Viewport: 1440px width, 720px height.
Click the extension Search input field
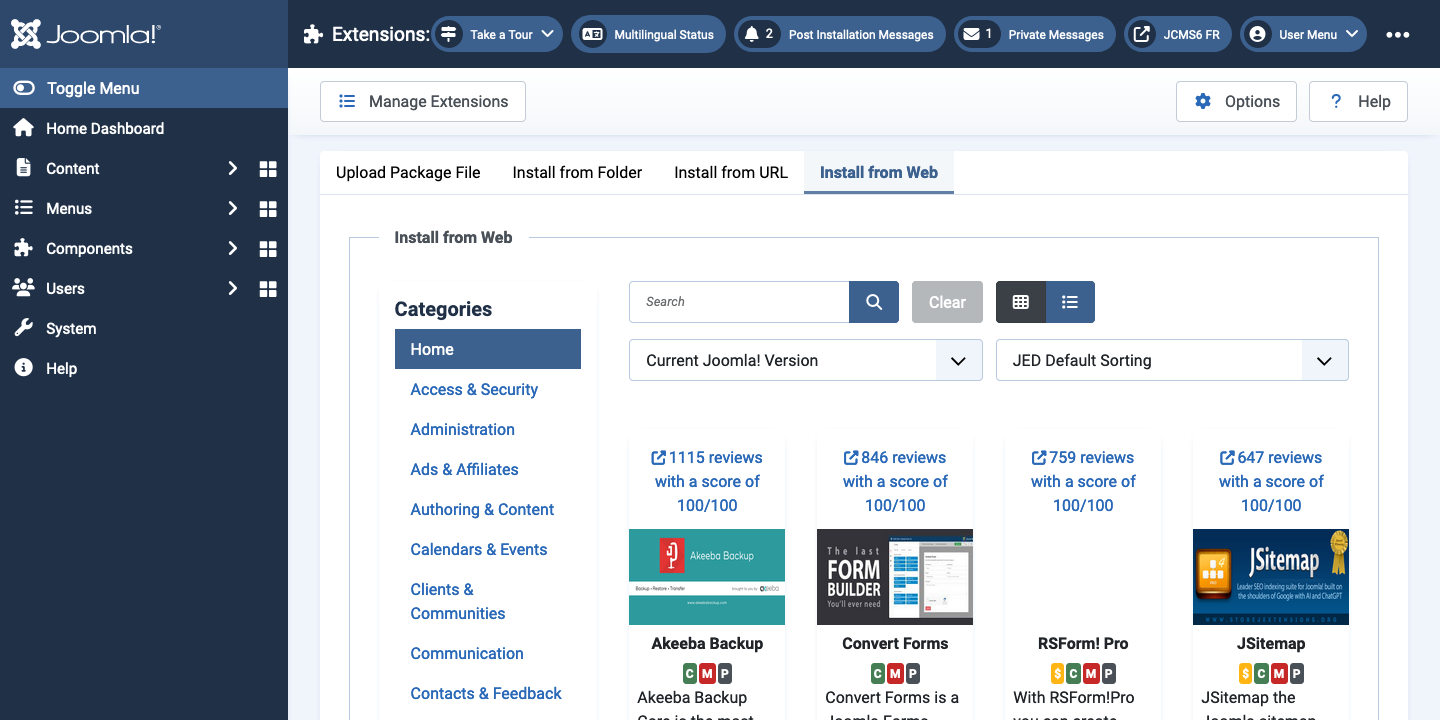click(739, 302)
